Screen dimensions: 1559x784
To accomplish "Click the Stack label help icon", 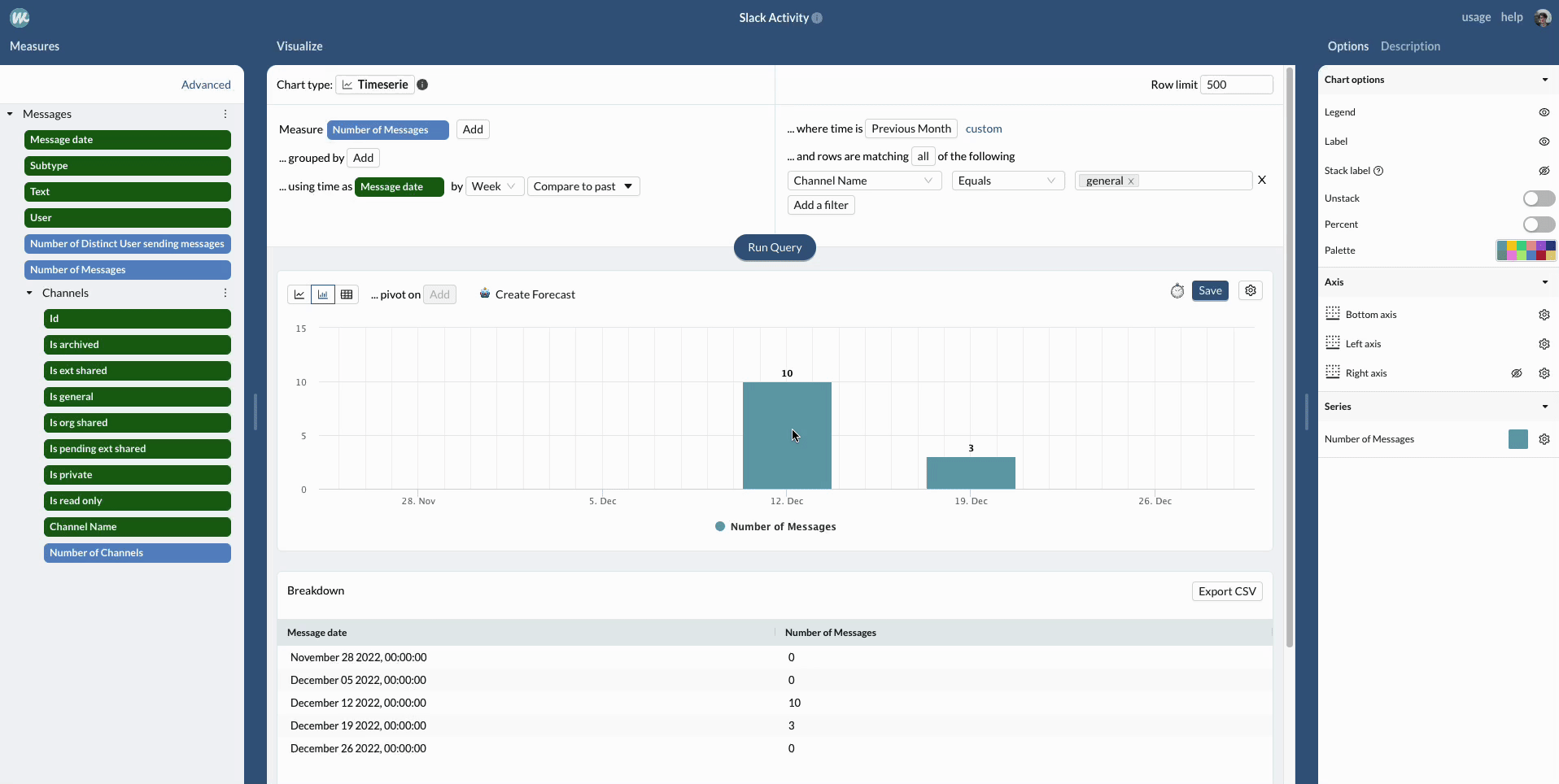I will (x=1378, y=171).
